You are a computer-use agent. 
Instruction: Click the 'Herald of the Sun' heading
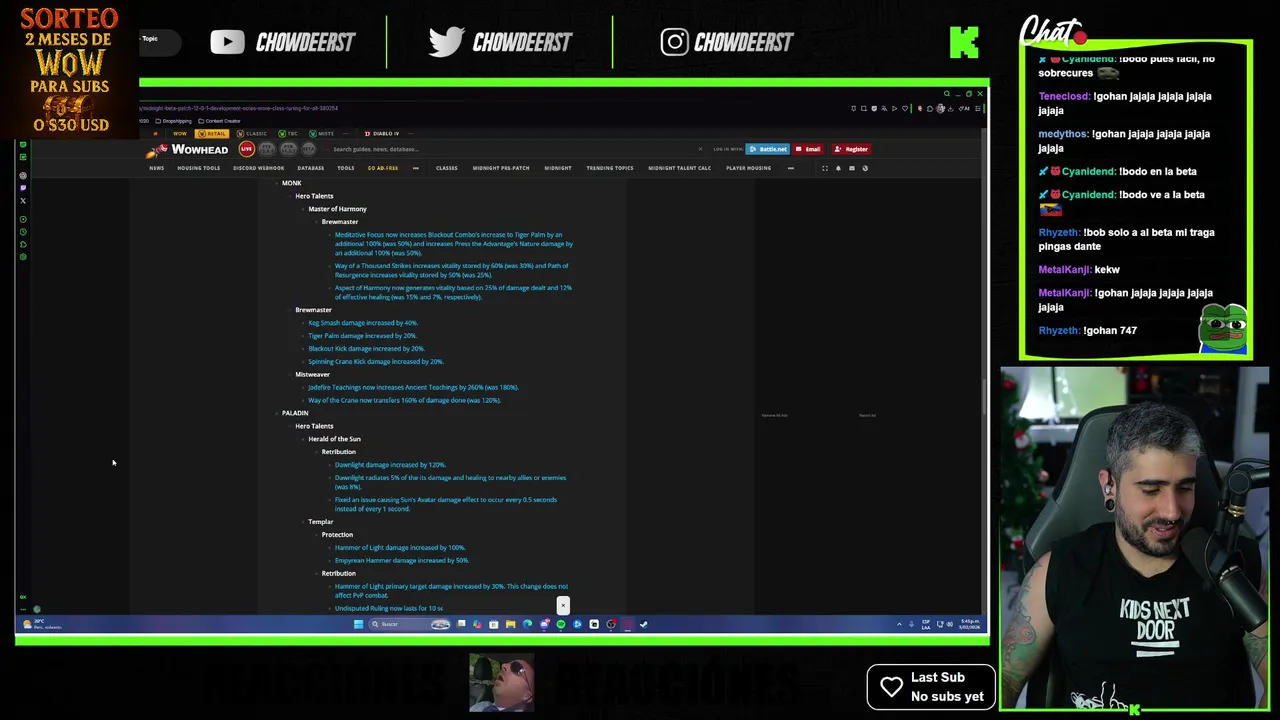coord(334,439)
